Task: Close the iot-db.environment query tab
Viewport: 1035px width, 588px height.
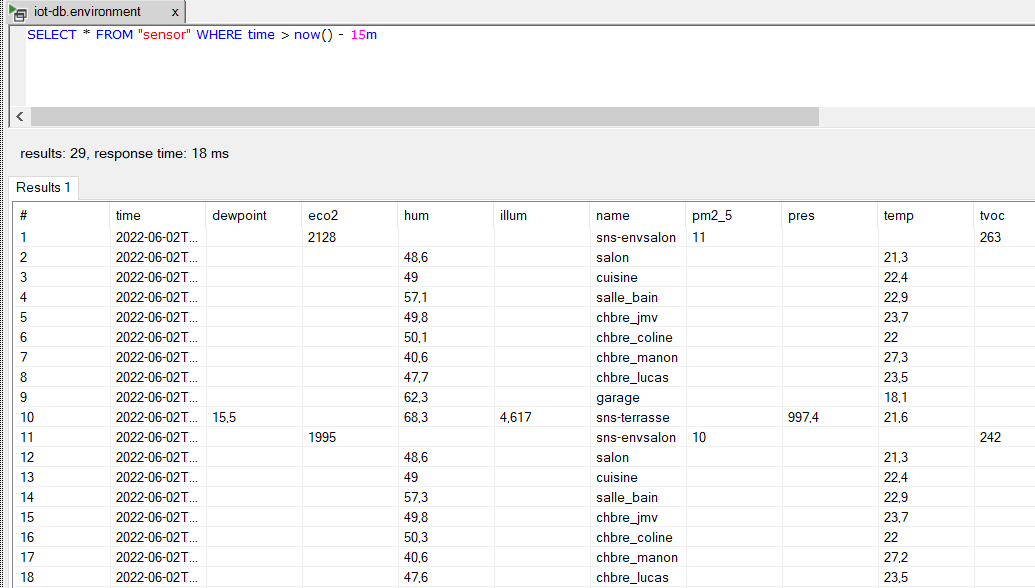Action: [175, 13]
